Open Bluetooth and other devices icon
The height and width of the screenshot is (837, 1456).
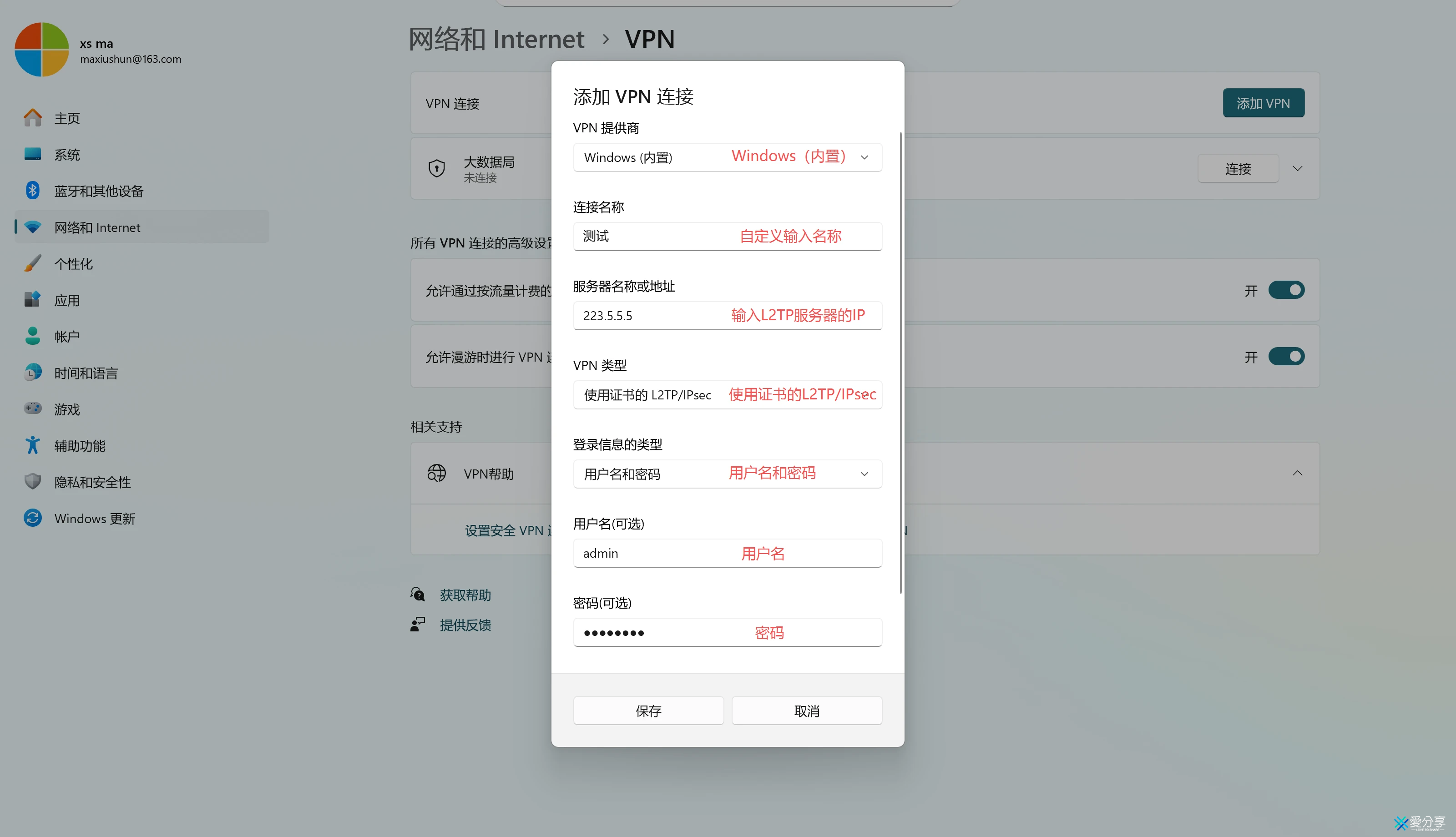pyautogui.click(x=33, y=191)
